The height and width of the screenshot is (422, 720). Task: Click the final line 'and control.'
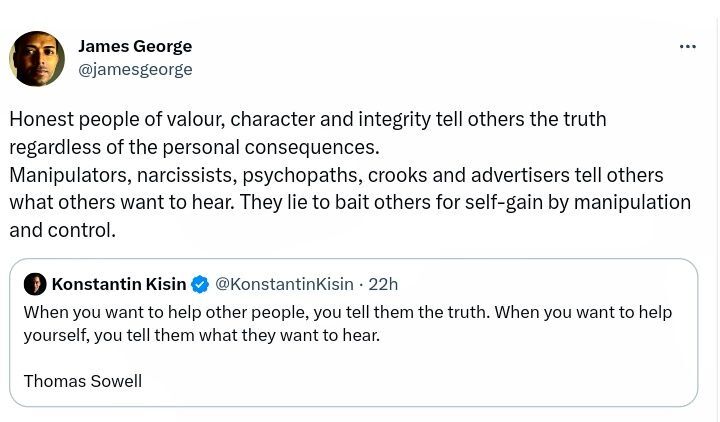click(x=62, y=230)
